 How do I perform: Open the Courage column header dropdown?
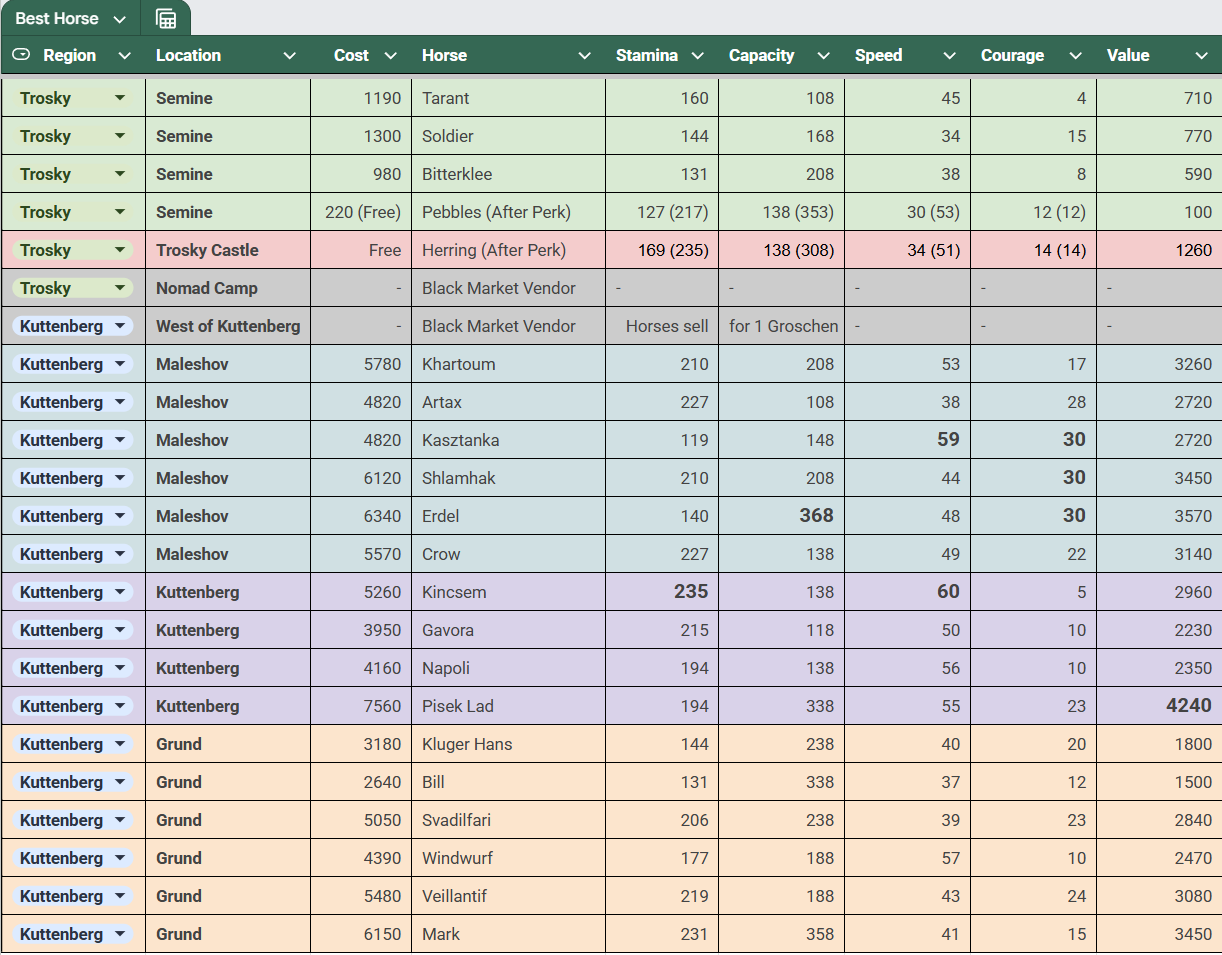[x=1075, y=56]
